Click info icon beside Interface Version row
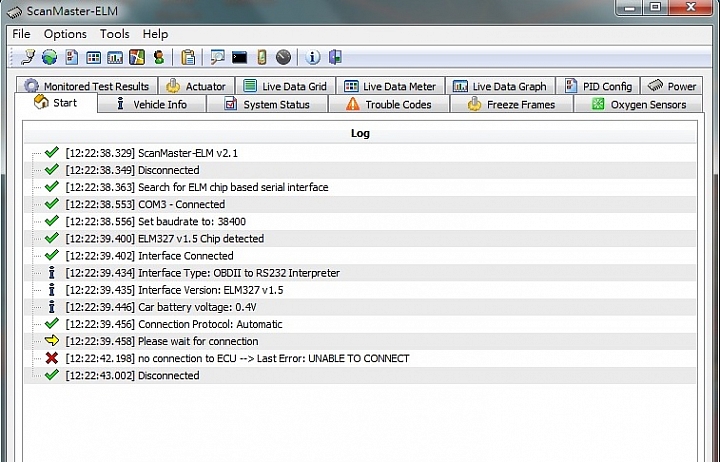This screenshot has width=720, height=462. point(51,290)
